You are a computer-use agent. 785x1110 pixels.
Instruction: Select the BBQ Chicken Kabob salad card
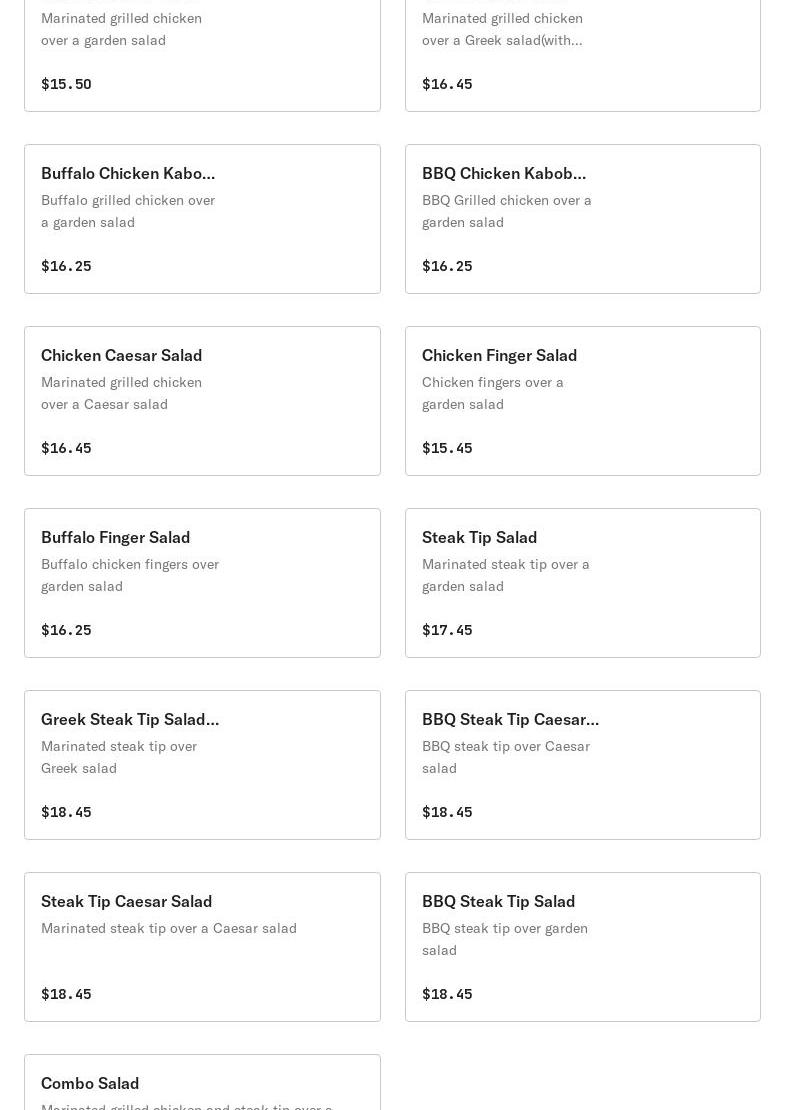coord(582,219)
